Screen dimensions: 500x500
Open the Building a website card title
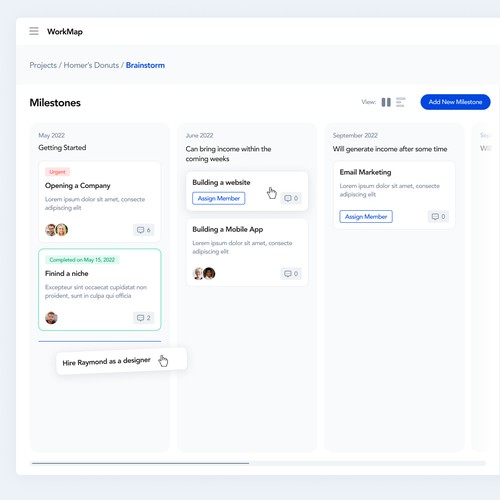(221, 182)
